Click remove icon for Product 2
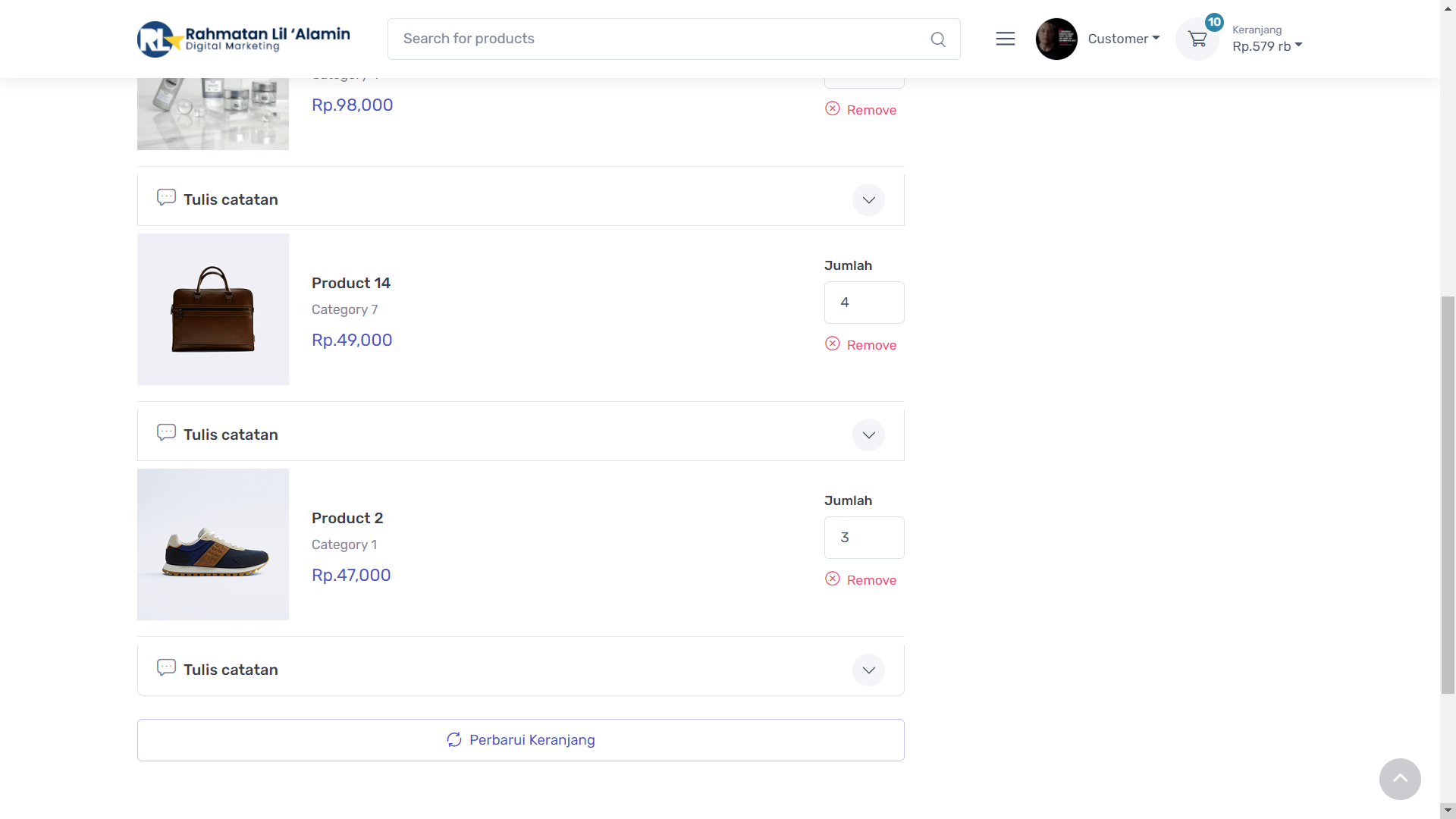This screenshot has height=819, width=1456. pos(833,579)
